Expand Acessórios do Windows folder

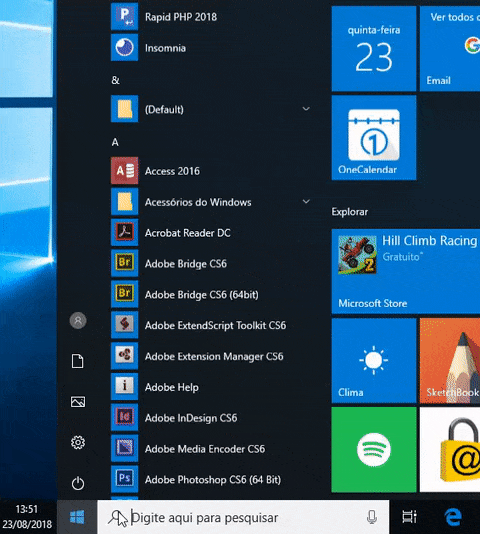211,202
